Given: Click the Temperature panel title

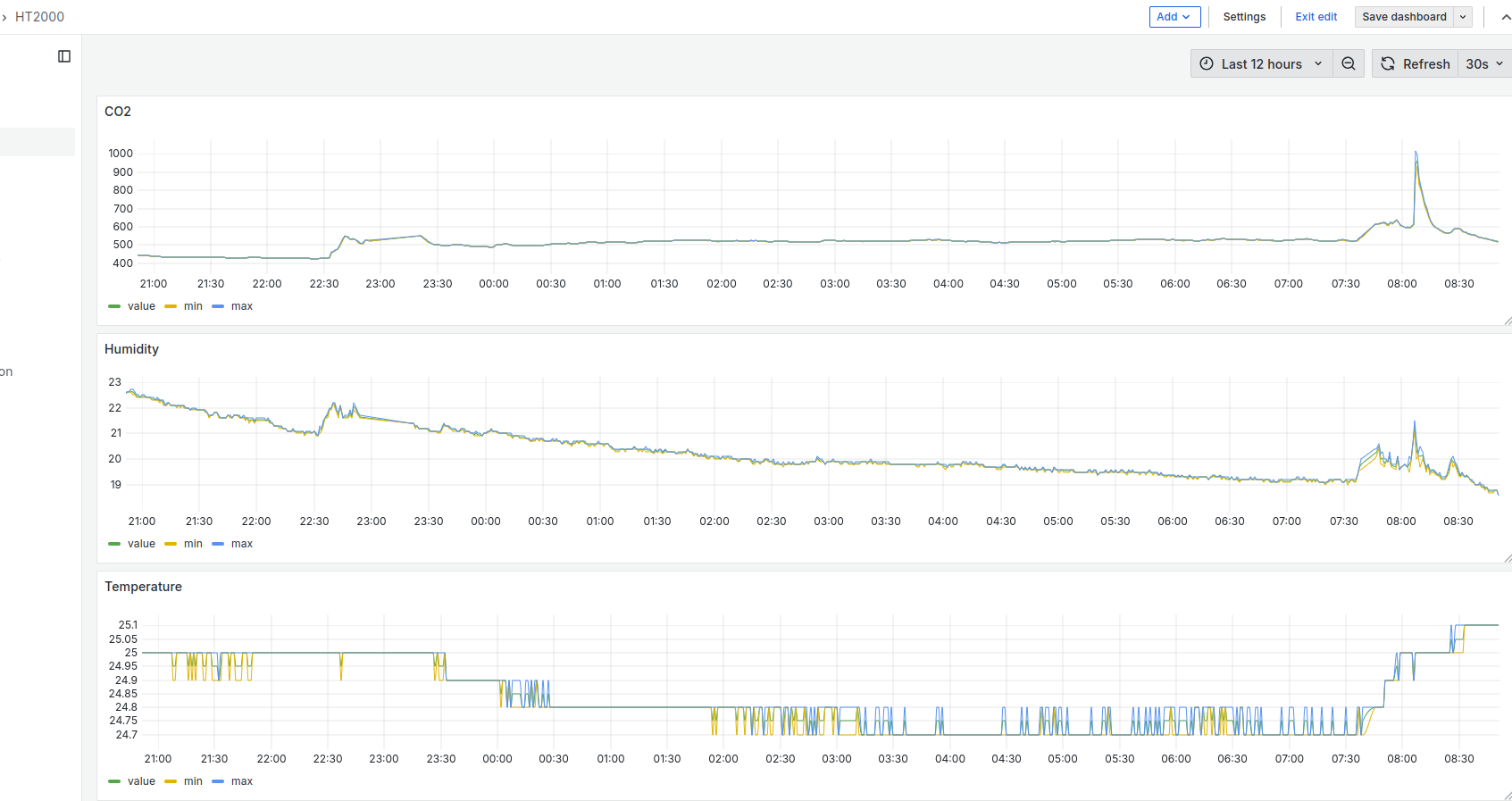Looking at the screenshot, I should point(143,587).
